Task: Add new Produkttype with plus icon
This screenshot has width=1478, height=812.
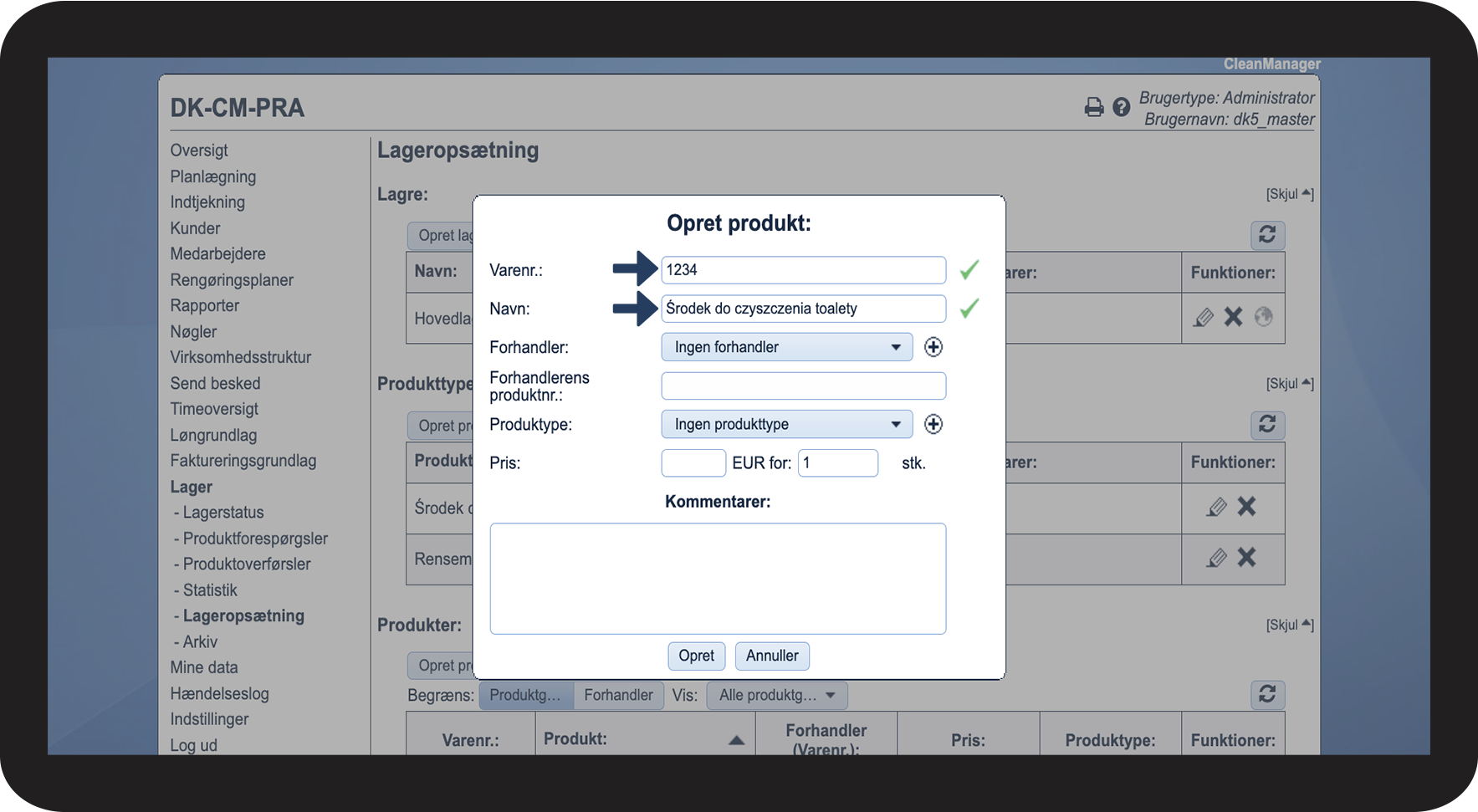Action: tap(933, 424)
